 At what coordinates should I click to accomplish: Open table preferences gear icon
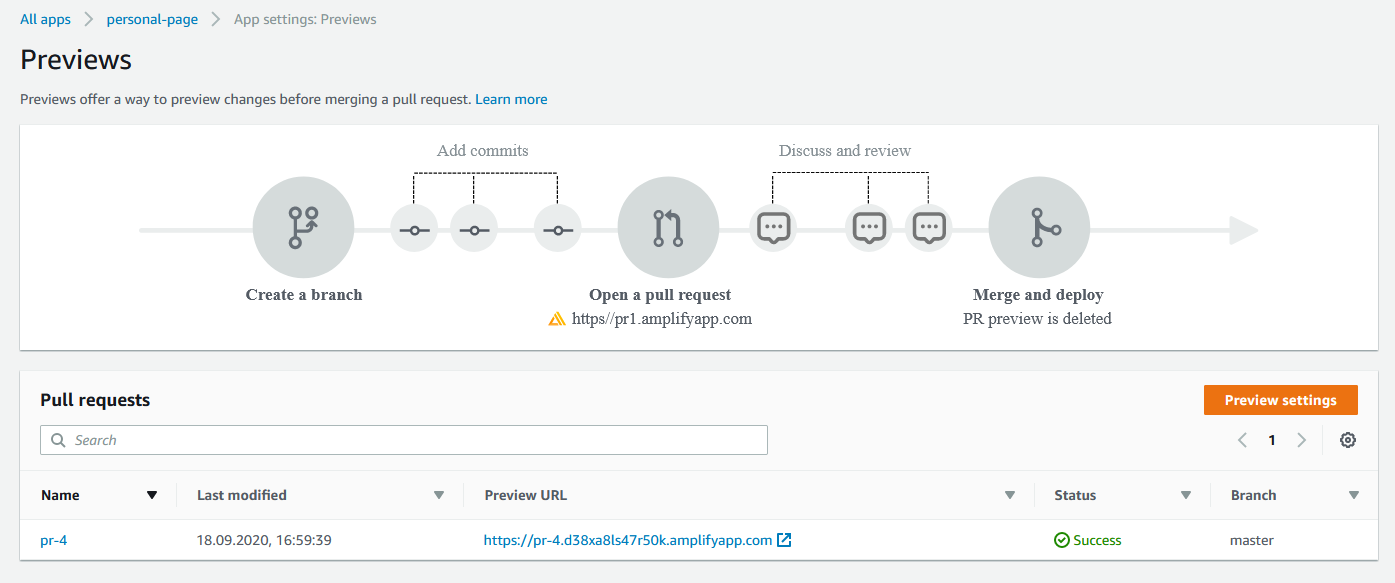coord(1348,440)
